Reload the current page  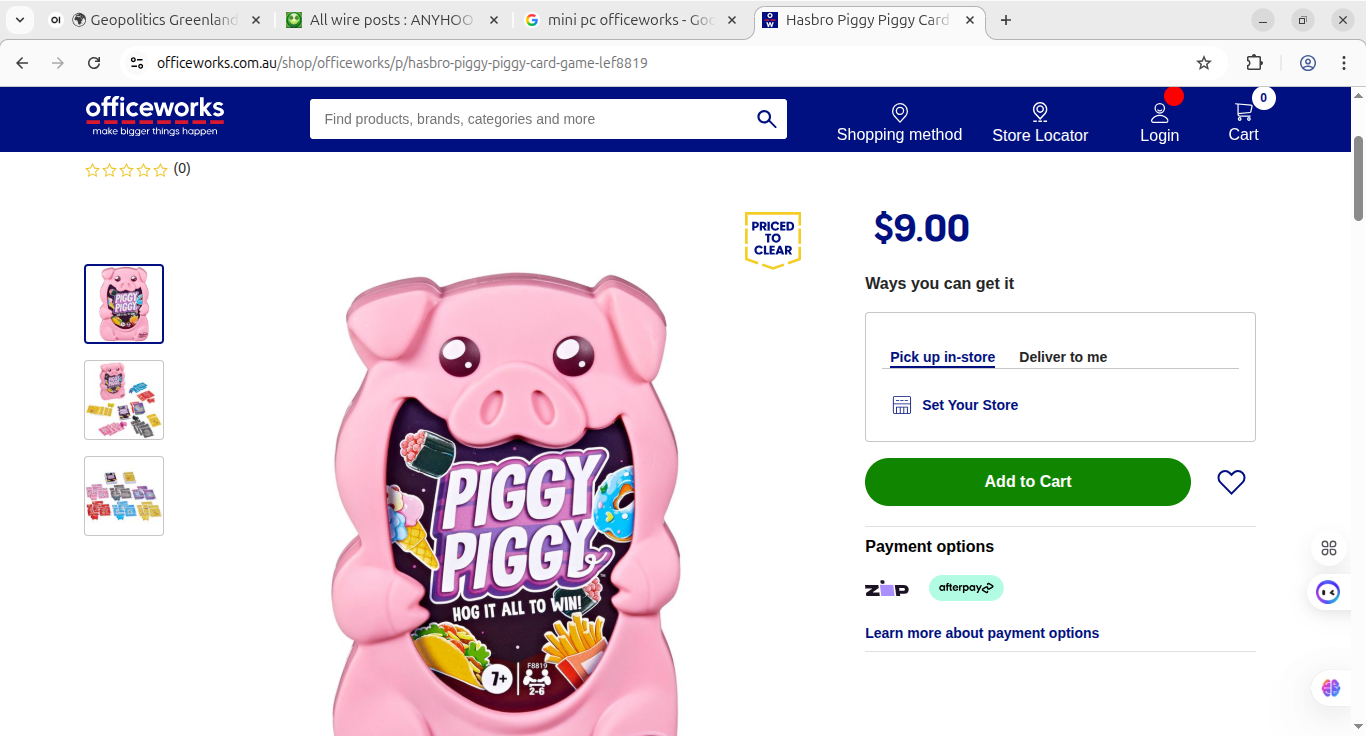[94, 63]
